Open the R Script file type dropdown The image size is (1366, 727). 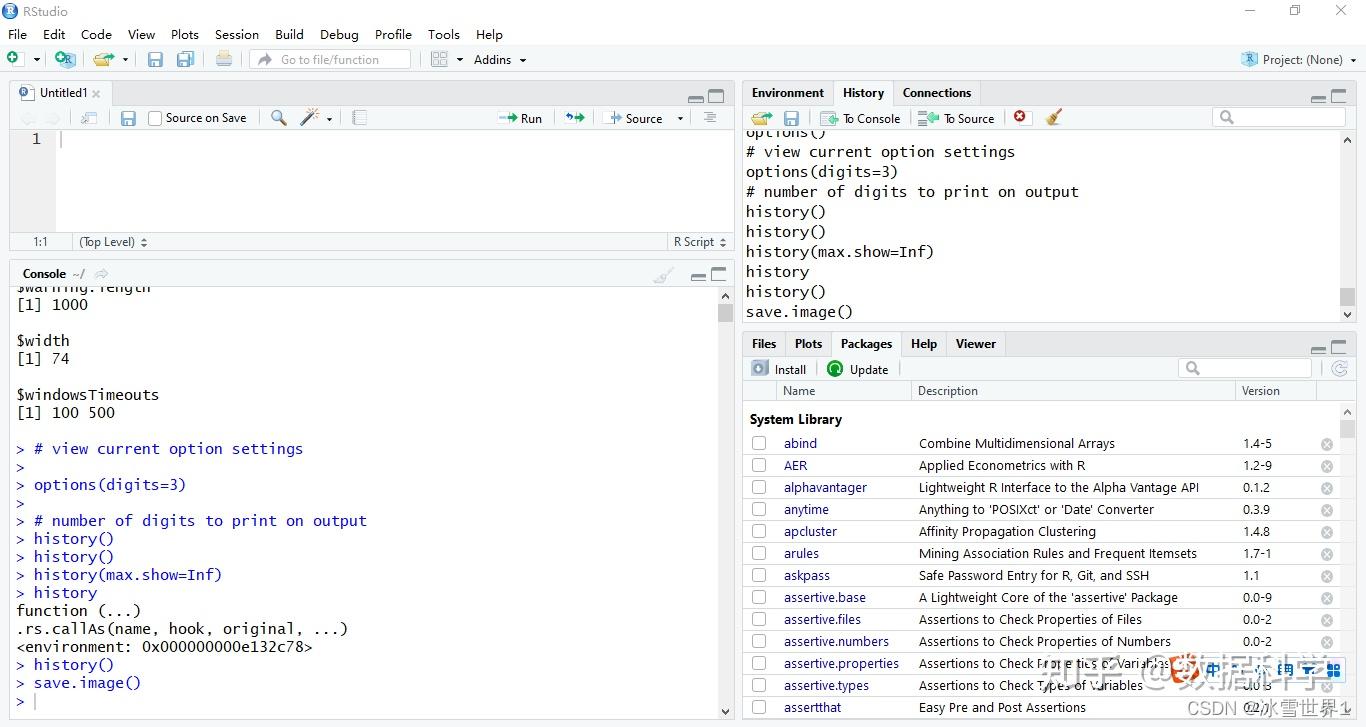[698, 241]
